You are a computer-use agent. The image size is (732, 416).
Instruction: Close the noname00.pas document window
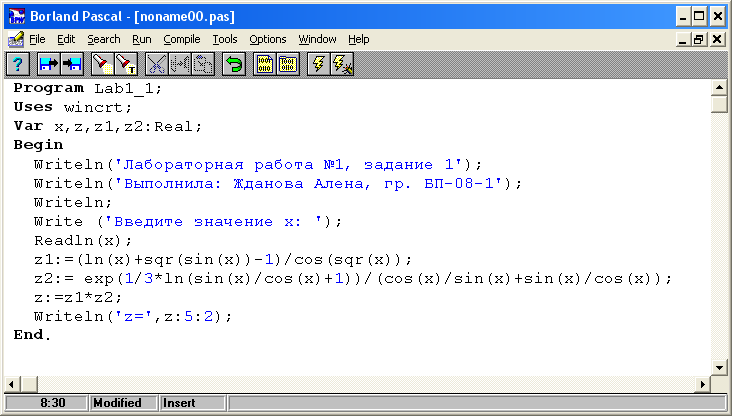[x=717, y=40]
